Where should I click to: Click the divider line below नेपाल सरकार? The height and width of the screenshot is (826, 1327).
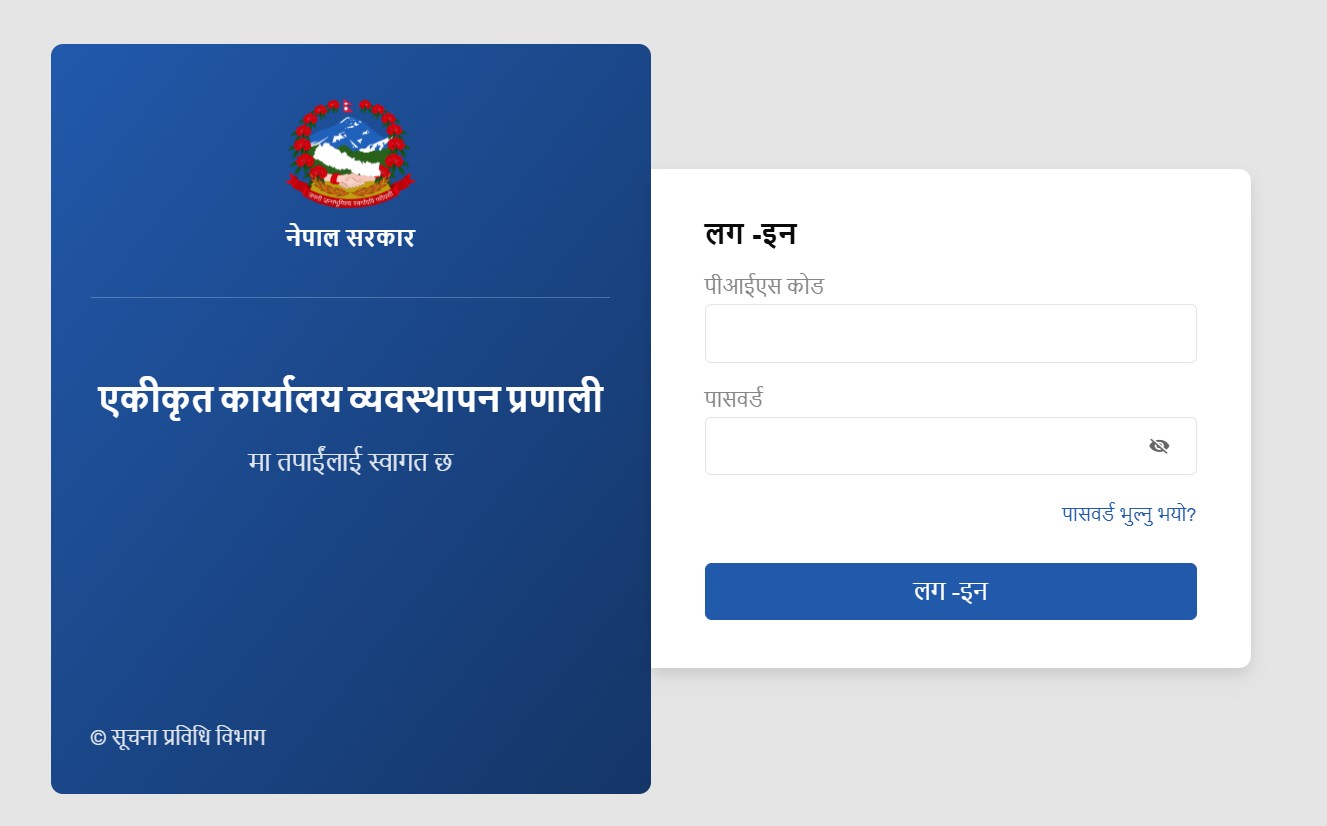point(350,297)
